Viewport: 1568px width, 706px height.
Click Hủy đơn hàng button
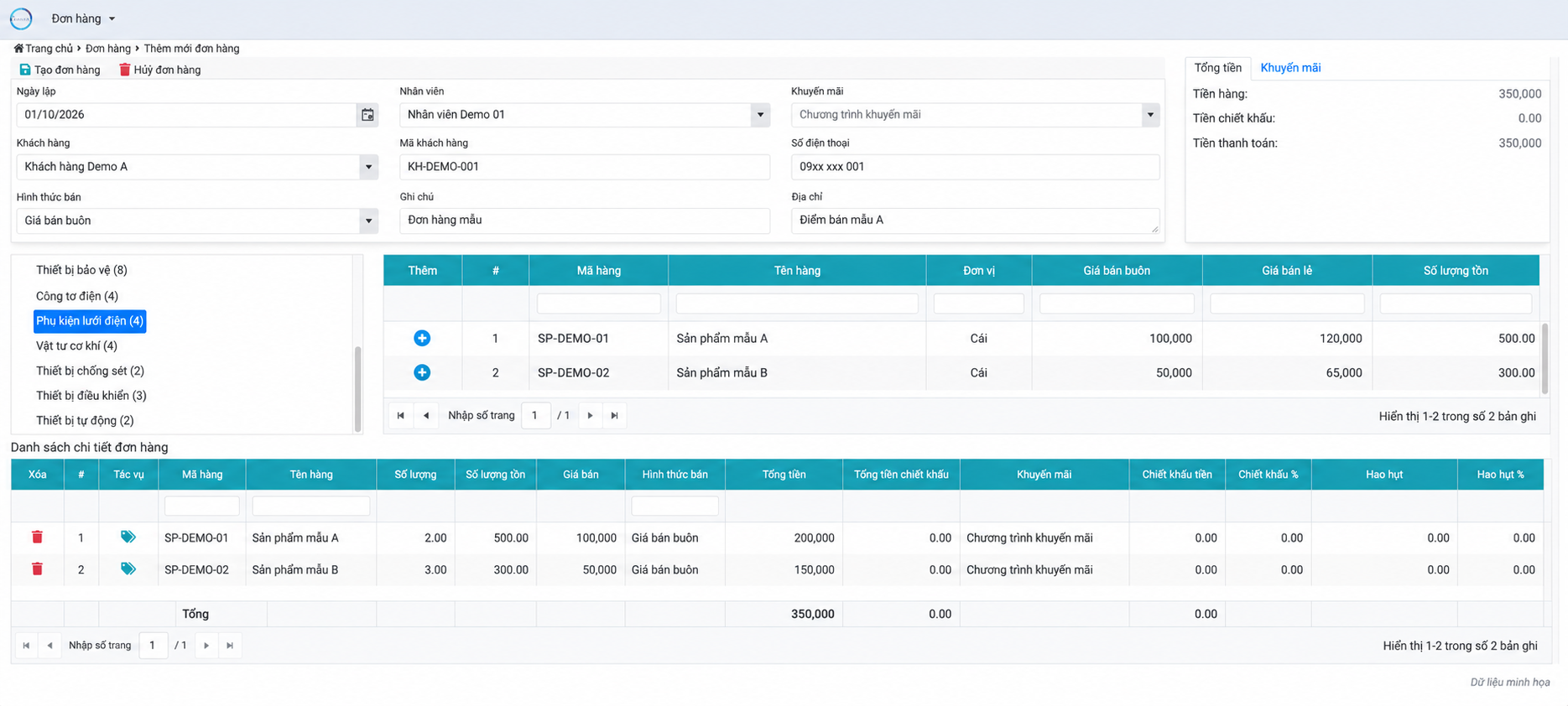[159, 70]
